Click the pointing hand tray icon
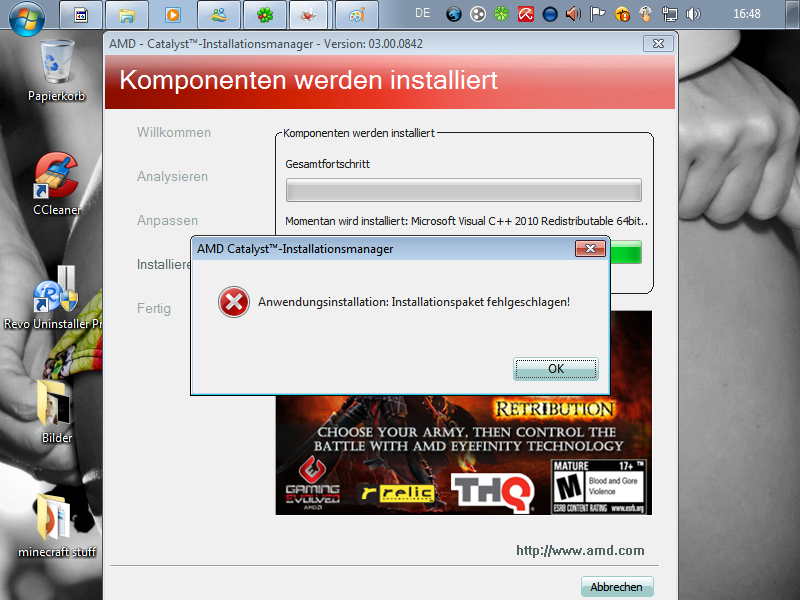Screen dimensions: 800x600 (645, 14)
